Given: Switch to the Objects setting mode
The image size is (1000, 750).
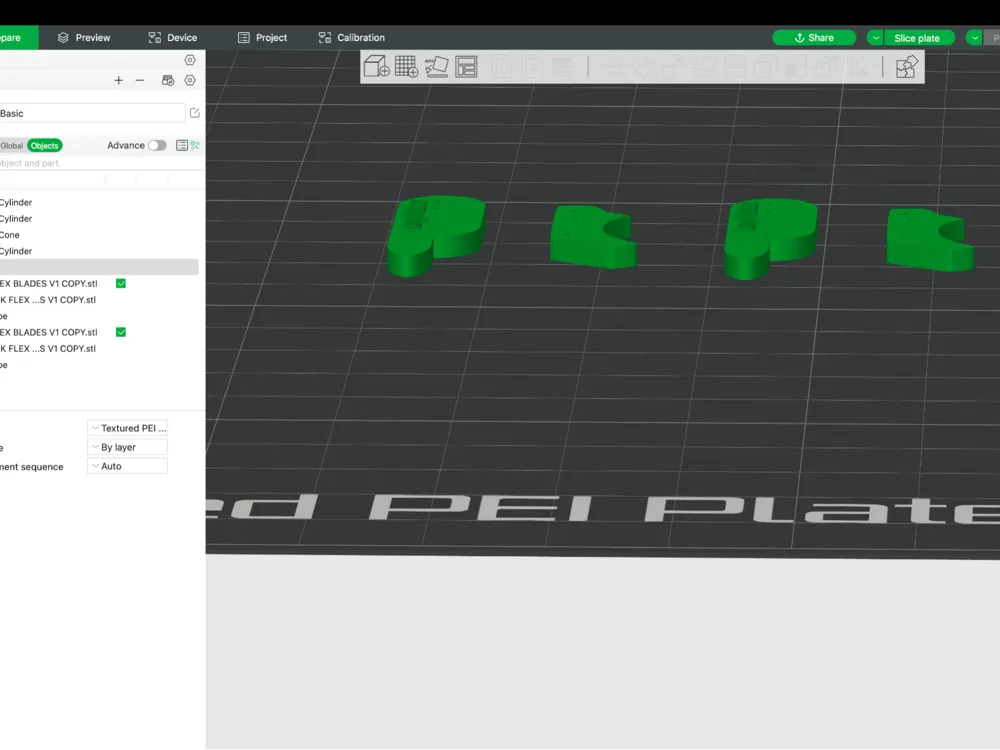Looking at the screenshot, I should 45,145.
